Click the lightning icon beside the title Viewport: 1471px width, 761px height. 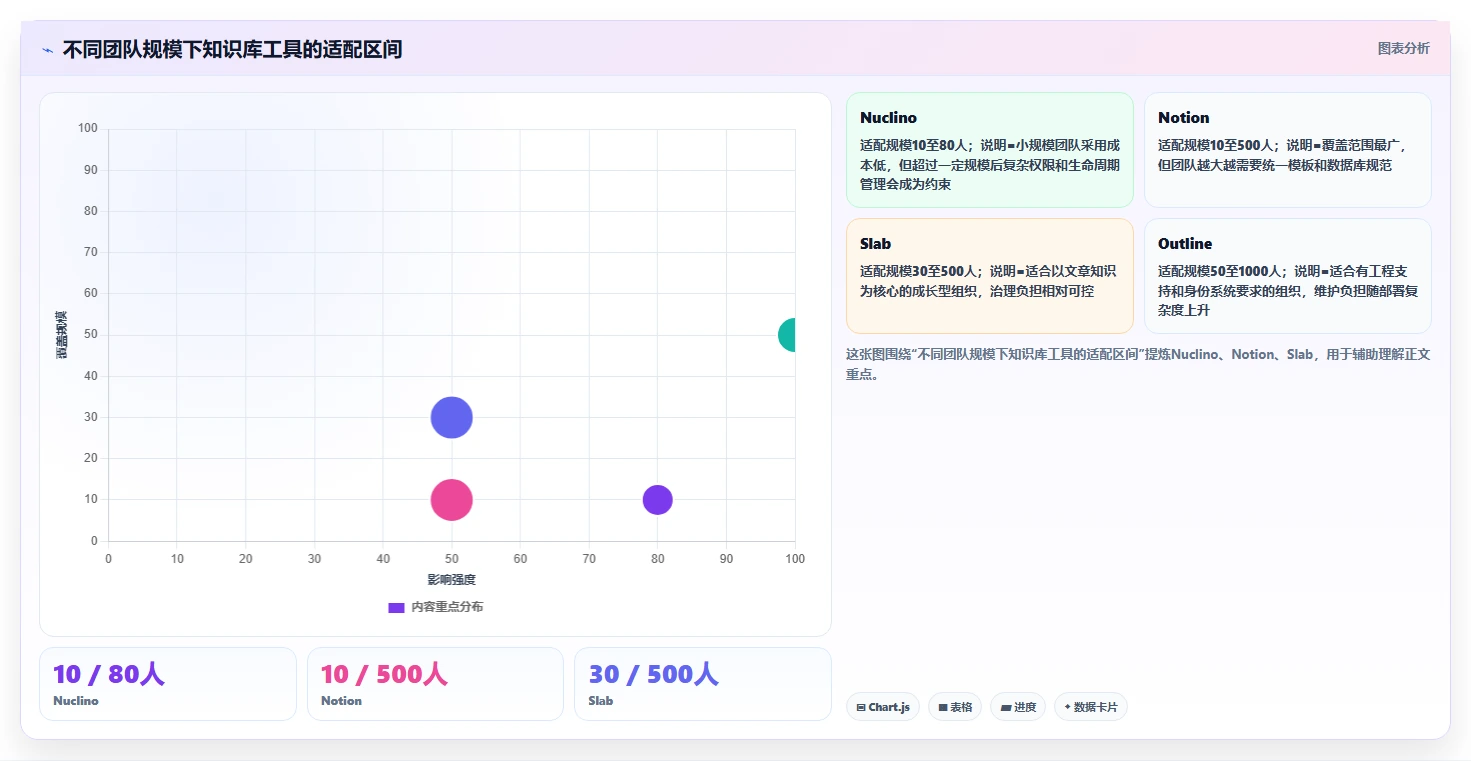[x=48, y=50]
